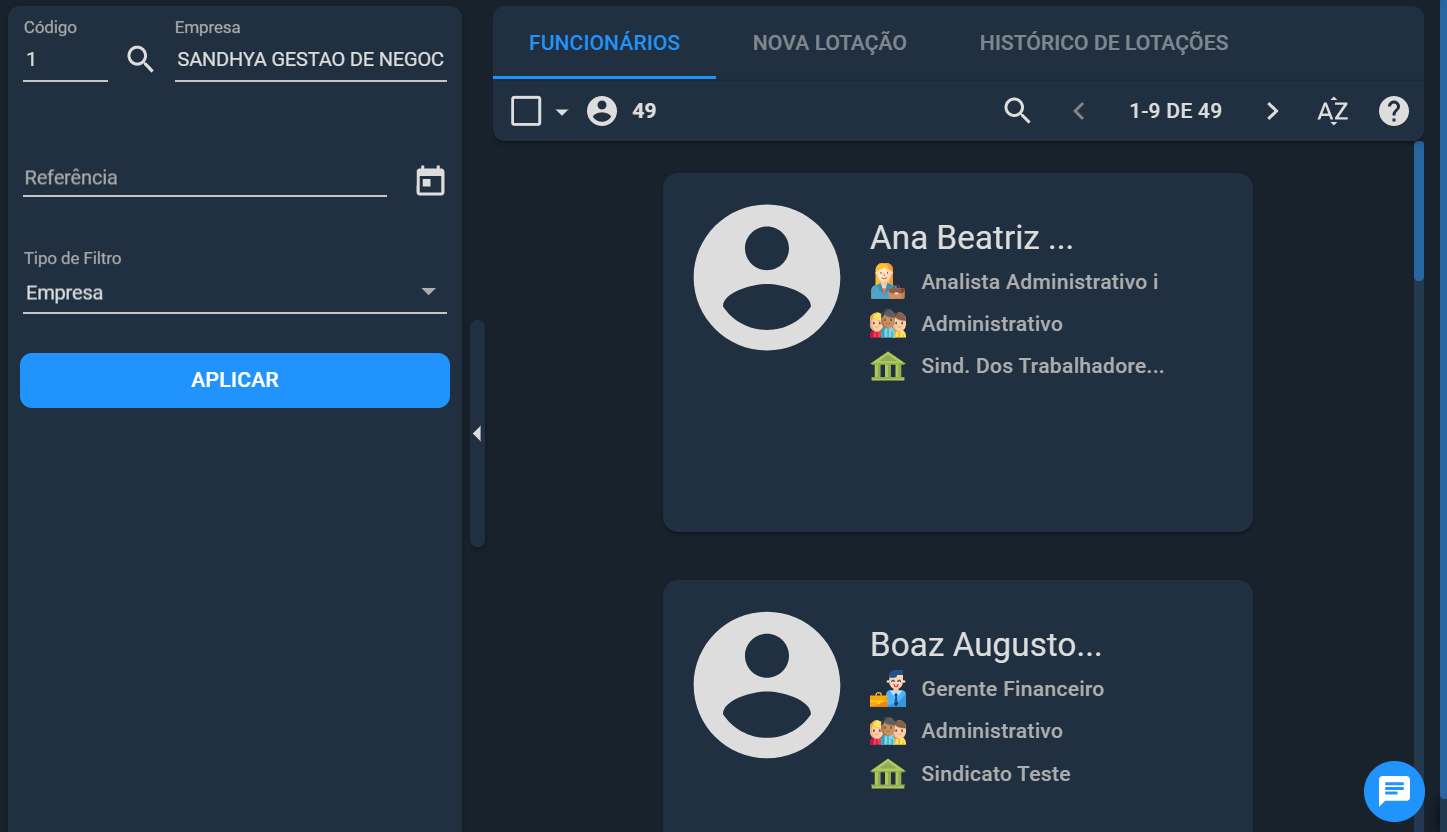Viewport: 1447px width, 832px height.
Task: Click the pagination label 1-9 DE 49
Action: tap(1176, 111)
